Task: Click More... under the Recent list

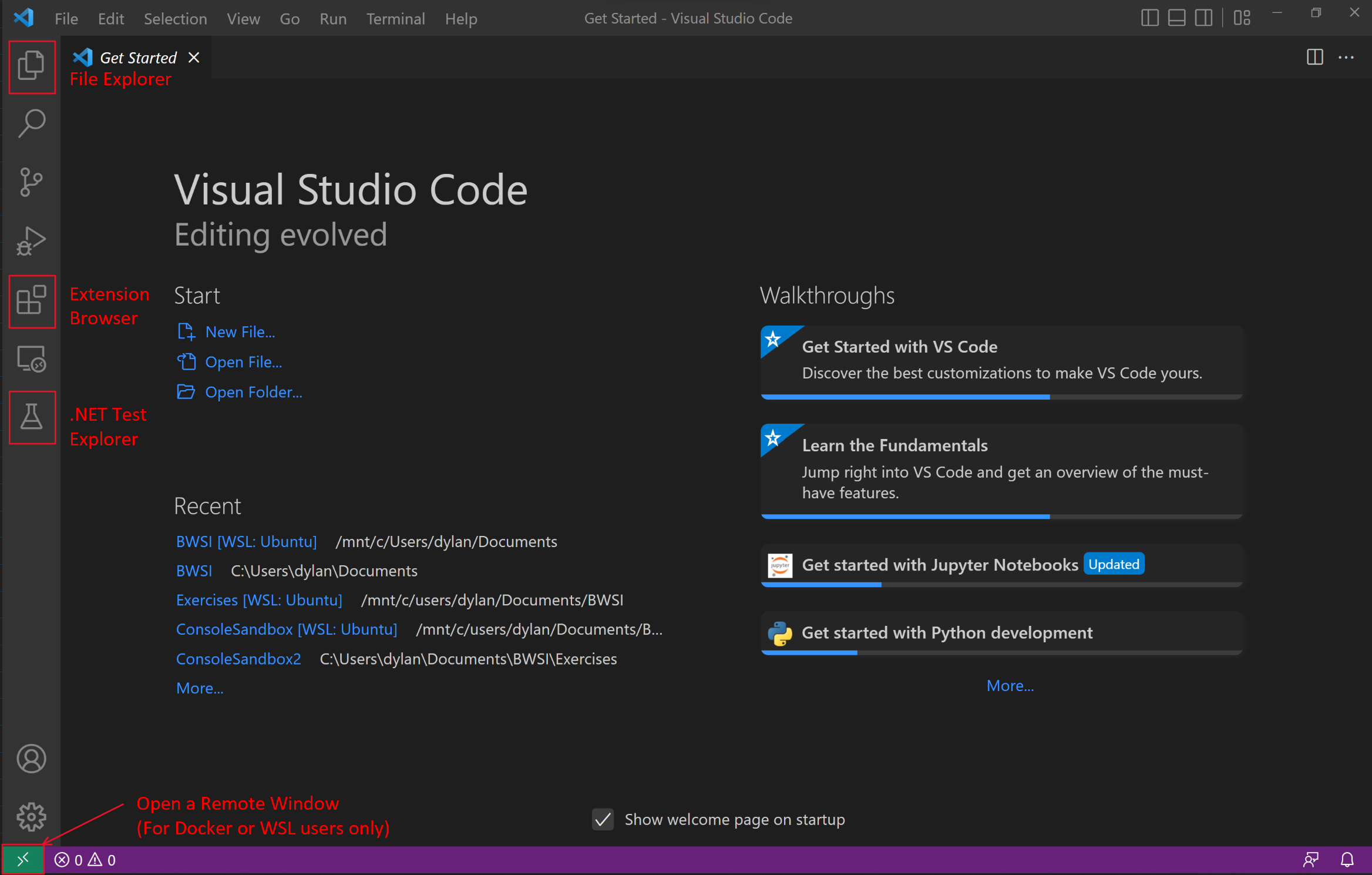Action: click(200, 688)
